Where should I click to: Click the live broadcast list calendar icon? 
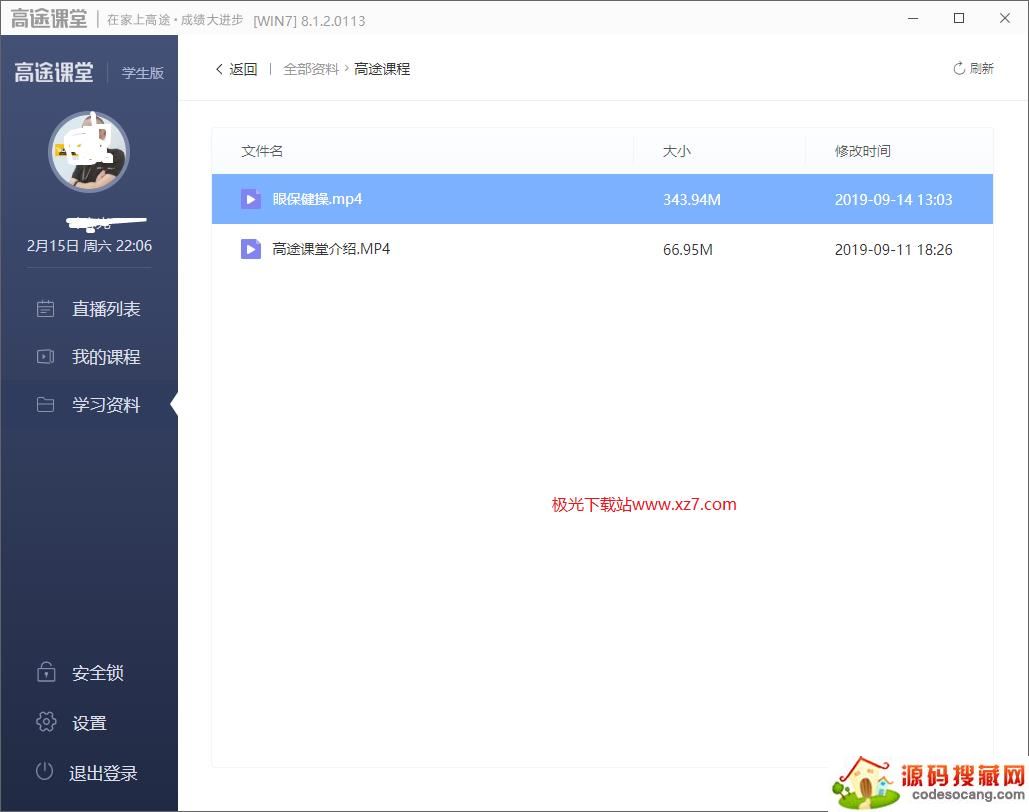tap(46, 309)
